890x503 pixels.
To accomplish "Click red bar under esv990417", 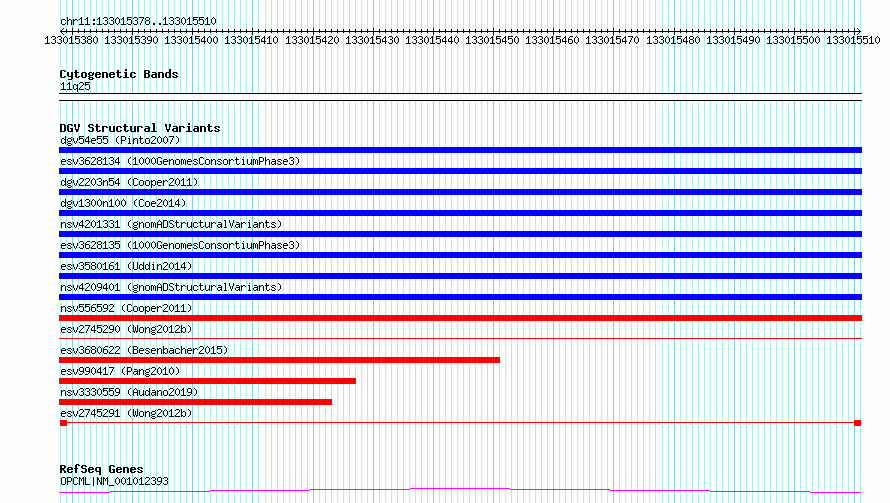I will pos(207,381).
